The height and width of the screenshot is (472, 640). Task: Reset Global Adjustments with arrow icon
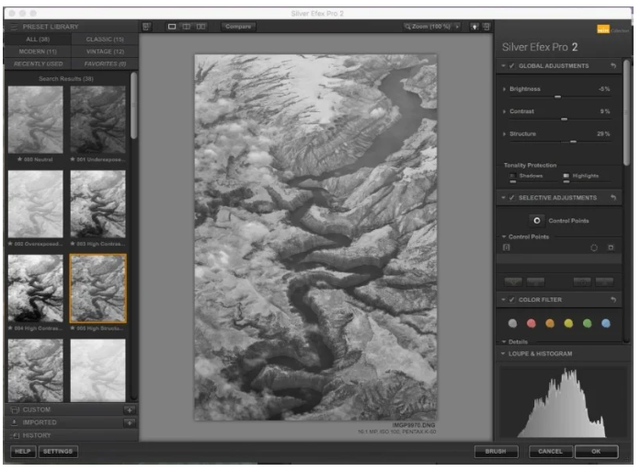pos(612,66)
